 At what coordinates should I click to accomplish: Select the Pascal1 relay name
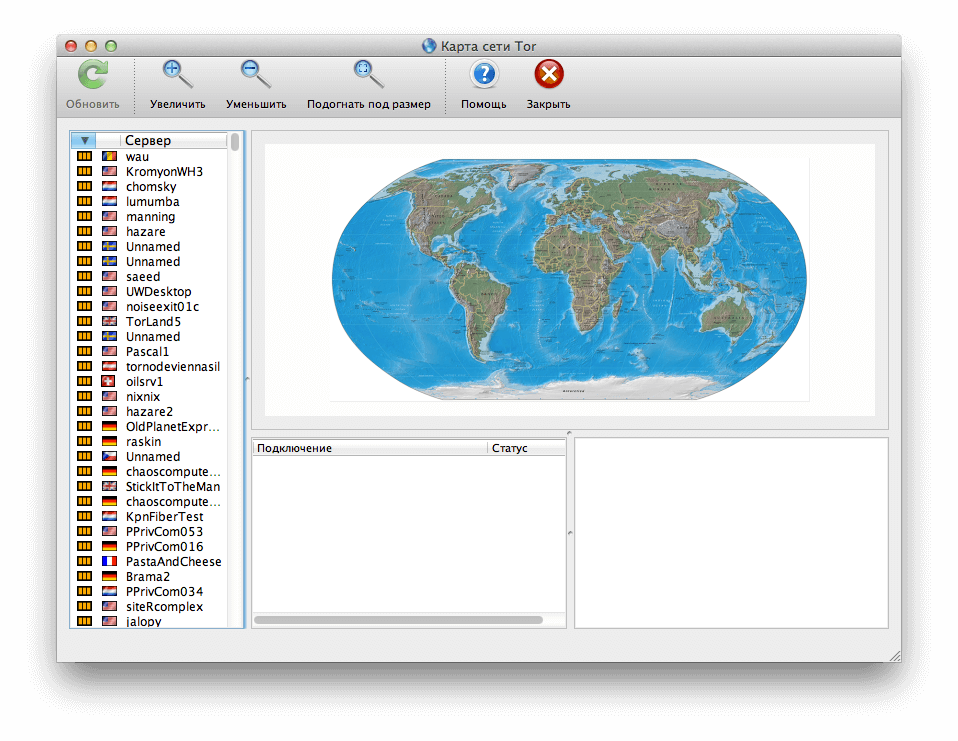point(147,351)
